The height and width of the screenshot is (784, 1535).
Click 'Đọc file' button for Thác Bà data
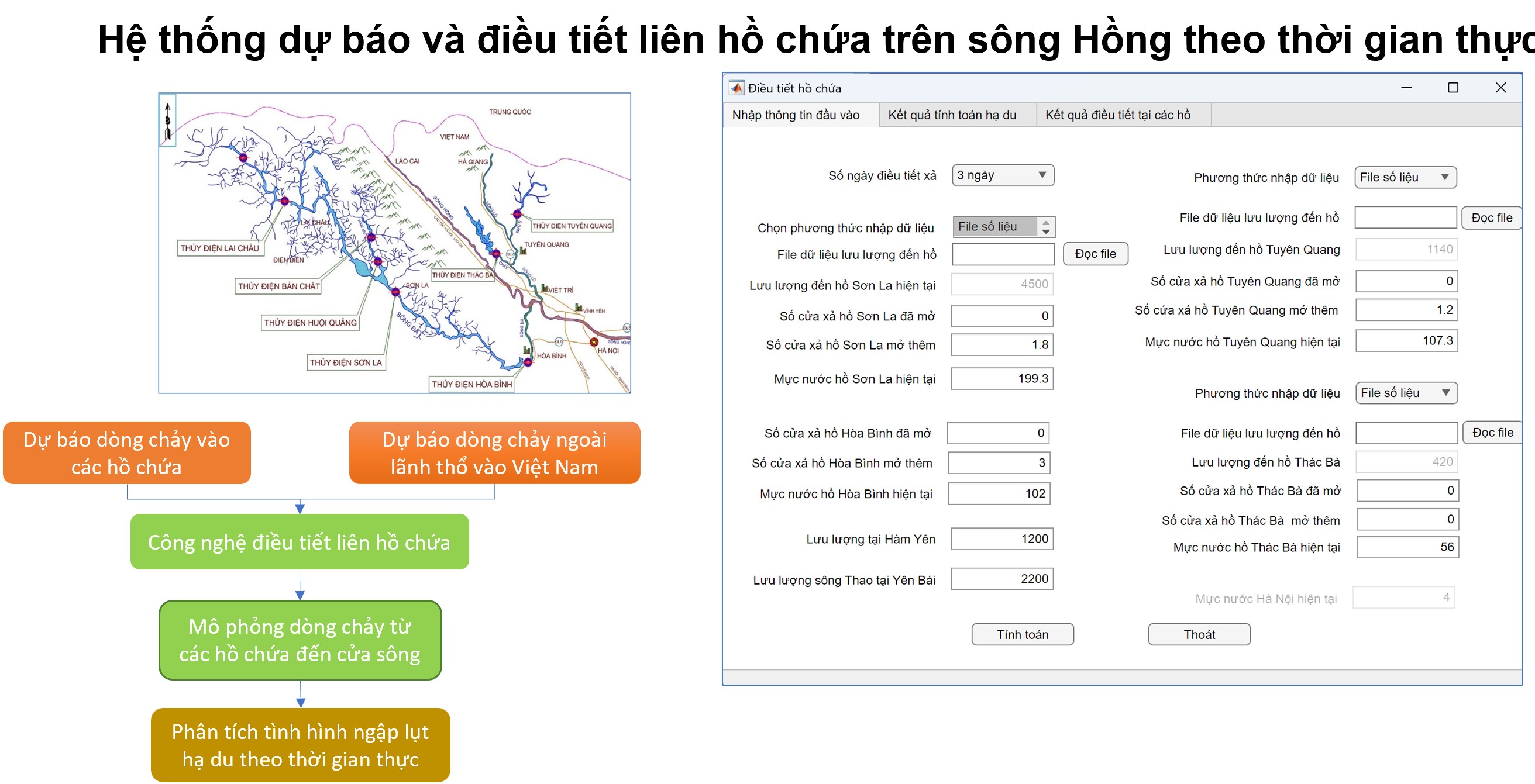pyautogui.click(x=1493, y=433)
